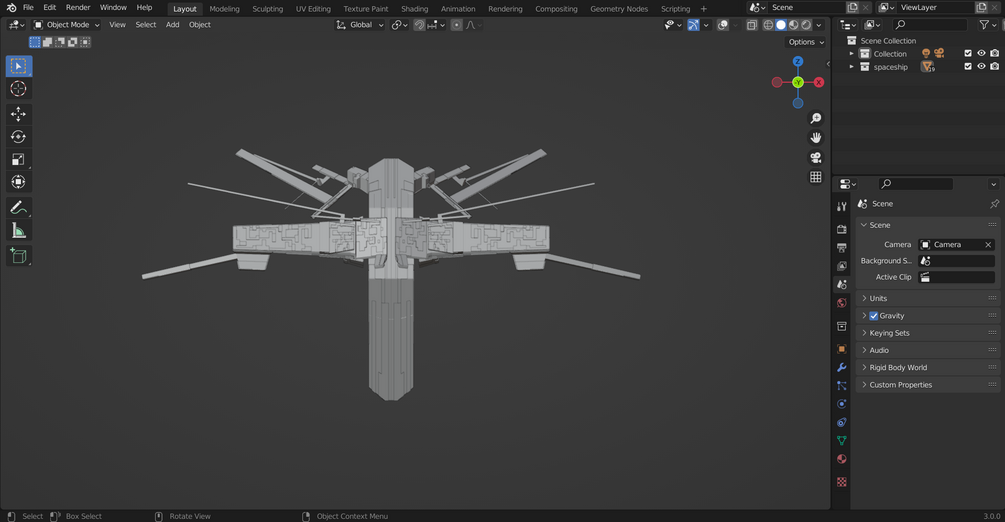The width and height of the screenshot is (1005, 522).
Task: Select the Rotate tool
Action: point(19,137)
